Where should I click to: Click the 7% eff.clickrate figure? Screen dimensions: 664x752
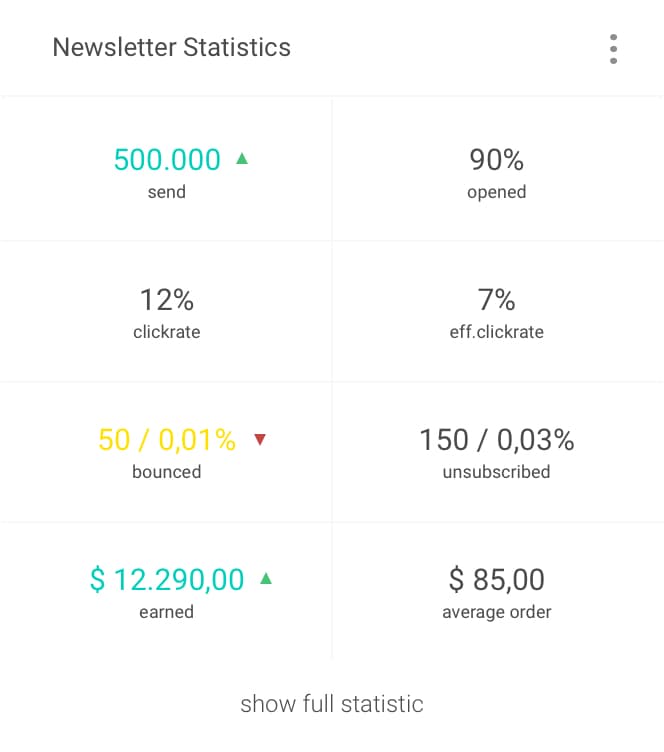click(x=497, y=300)
